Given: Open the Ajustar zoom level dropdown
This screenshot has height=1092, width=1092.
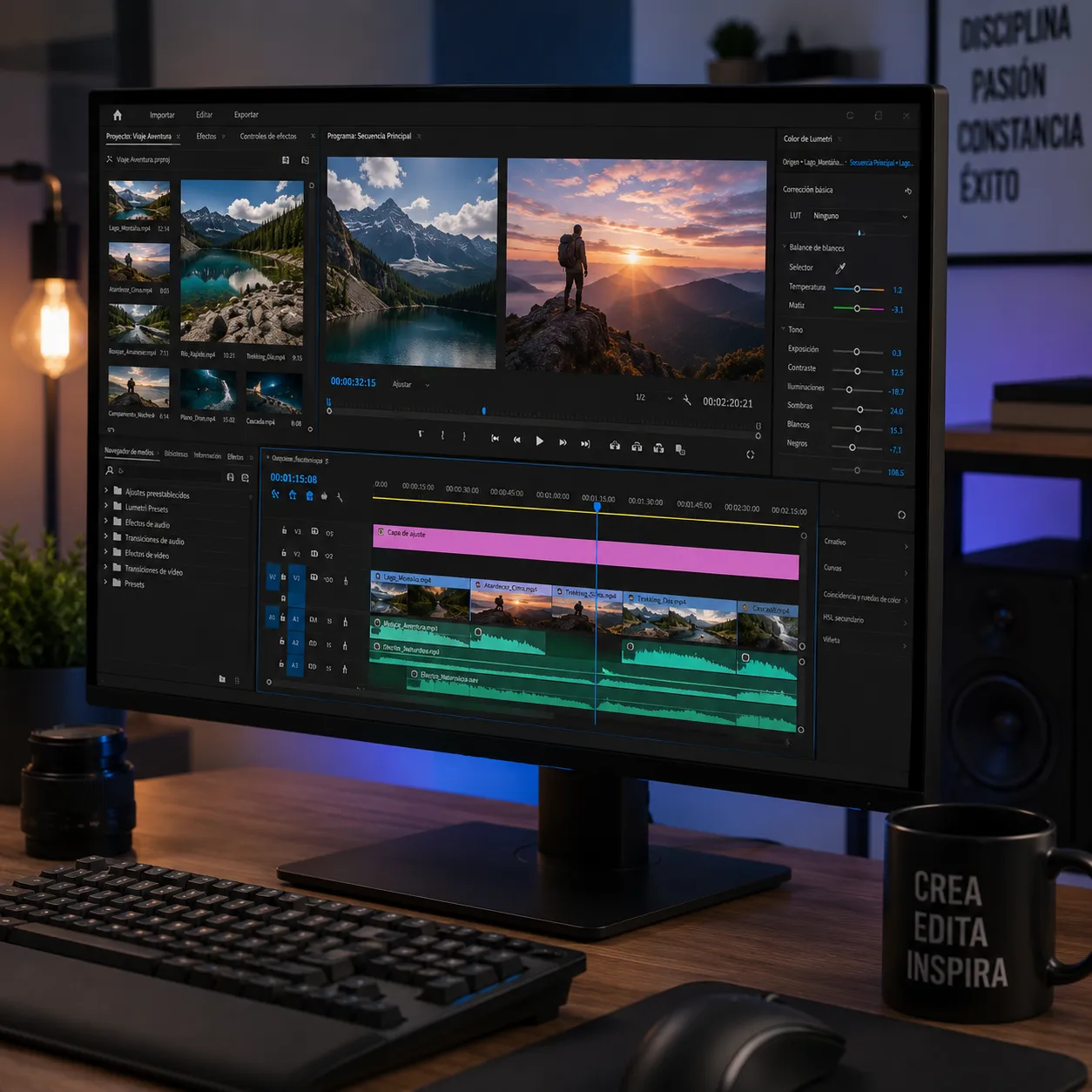Looking at the screenshot, I should [411, 384].
